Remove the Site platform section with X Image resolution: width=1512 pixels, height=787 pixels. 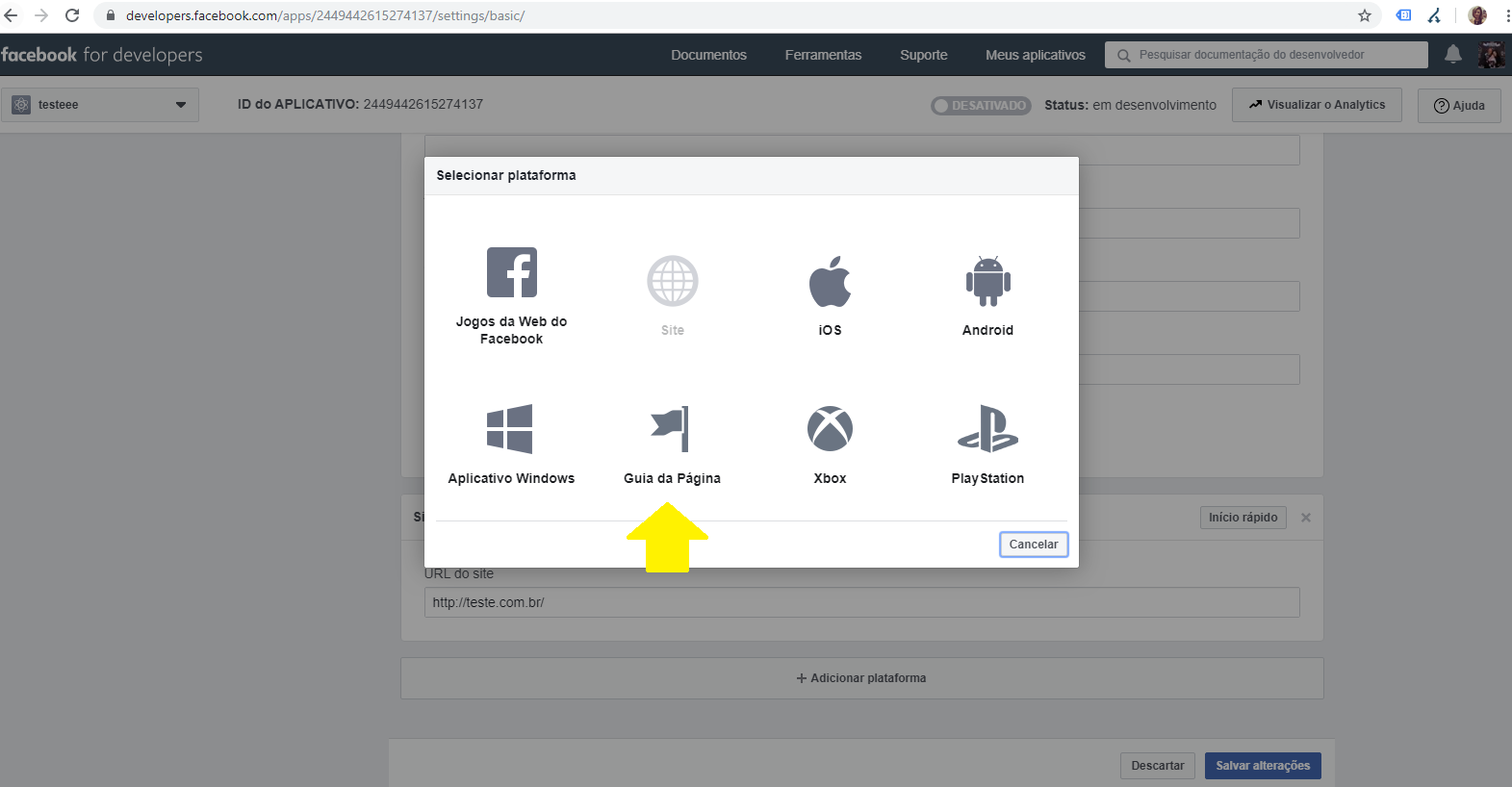point(1306,518)
